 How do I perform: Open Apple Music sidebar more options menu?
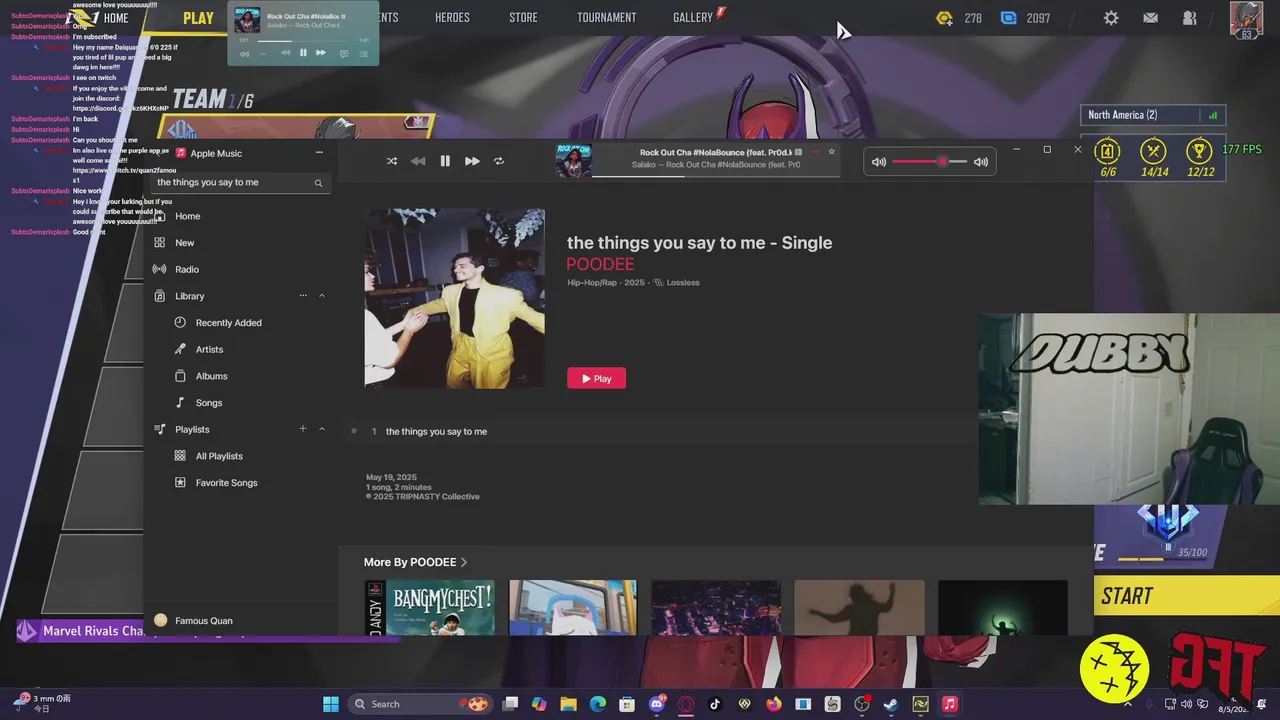(319, 153)
